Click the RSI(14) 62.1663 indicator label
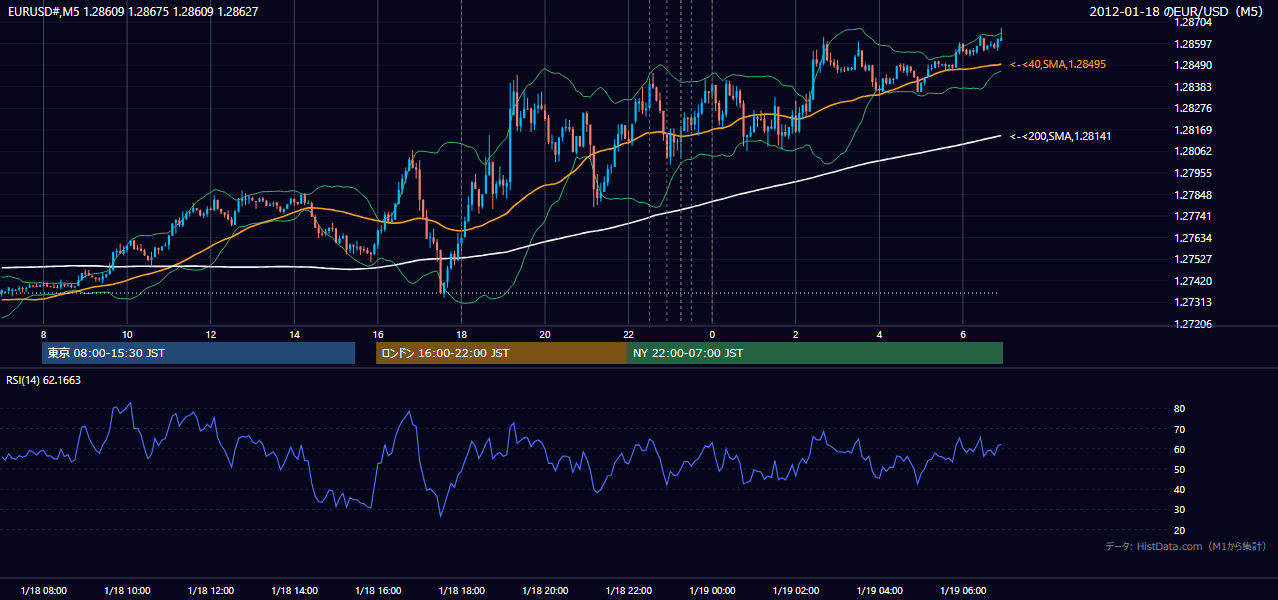This screenshot has height=600, width=1278. pyautogui.click(x=43, y=380)
